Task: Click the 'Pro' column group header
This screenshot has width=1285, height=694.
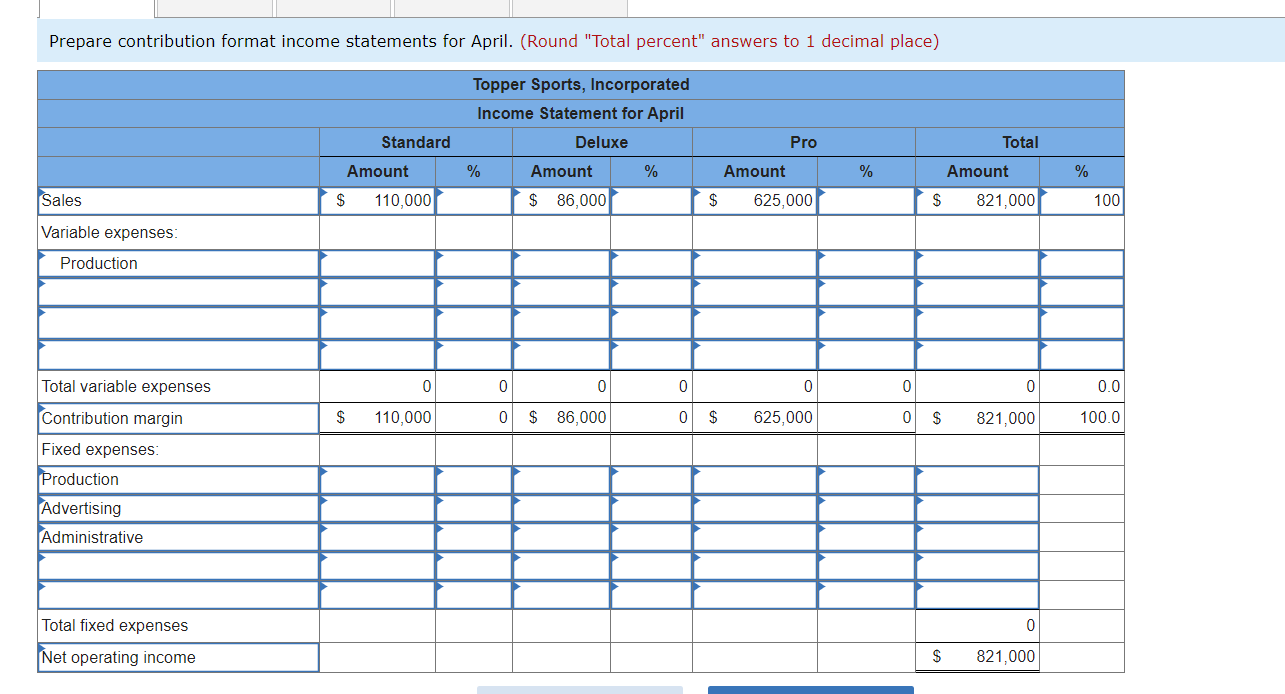Action: click(804, 142)
